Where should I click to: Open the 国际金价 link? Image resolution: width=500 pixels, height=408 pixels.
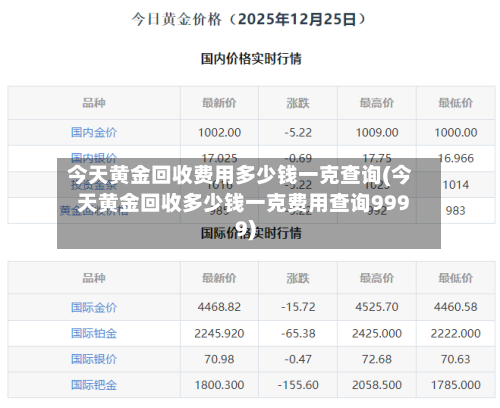[x=94, y=307]
